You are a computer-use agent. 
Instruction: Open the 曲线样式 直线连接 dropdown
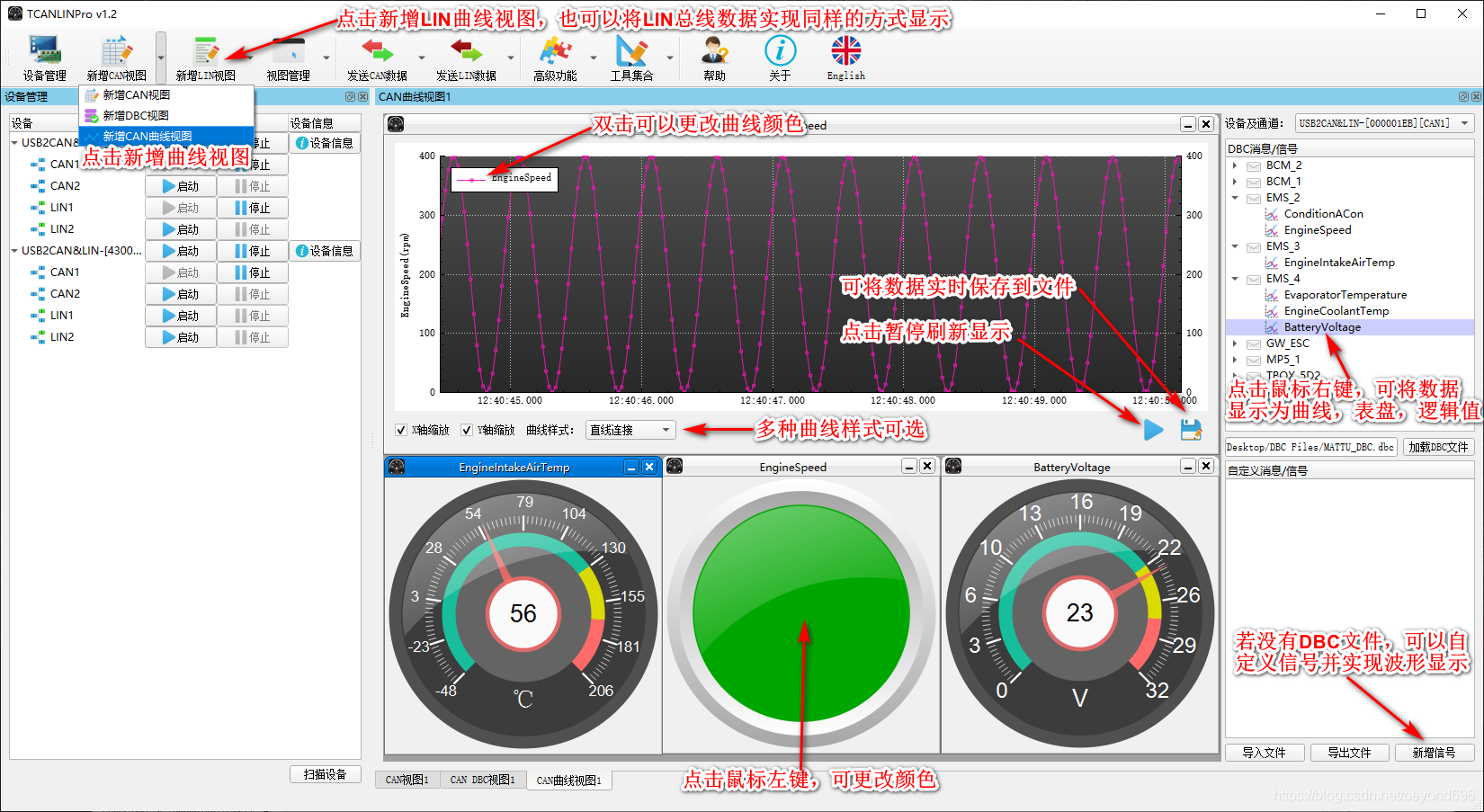630,430
